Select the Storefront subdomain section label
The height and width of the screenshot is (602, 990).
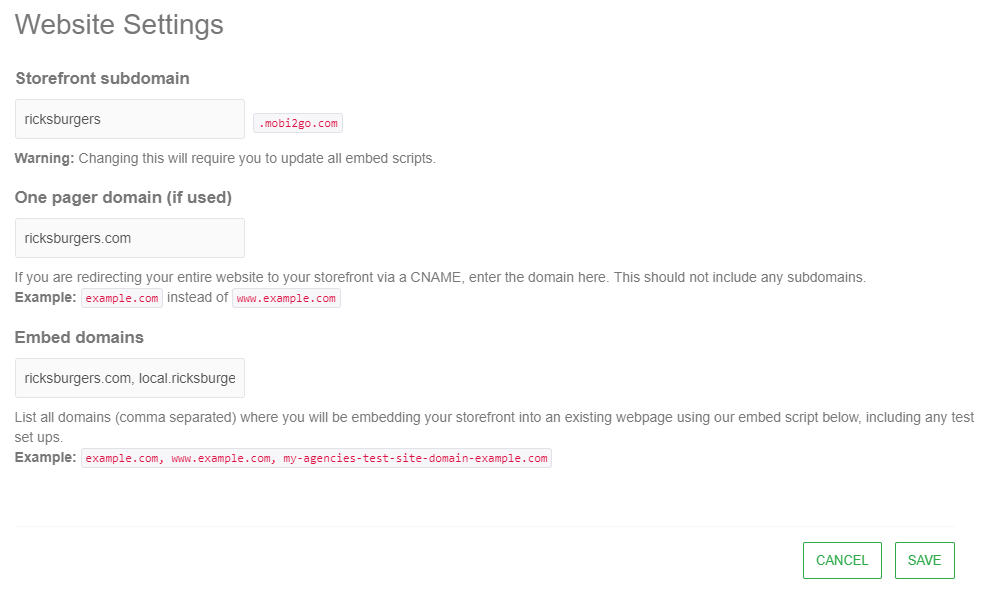coord(102,78)
